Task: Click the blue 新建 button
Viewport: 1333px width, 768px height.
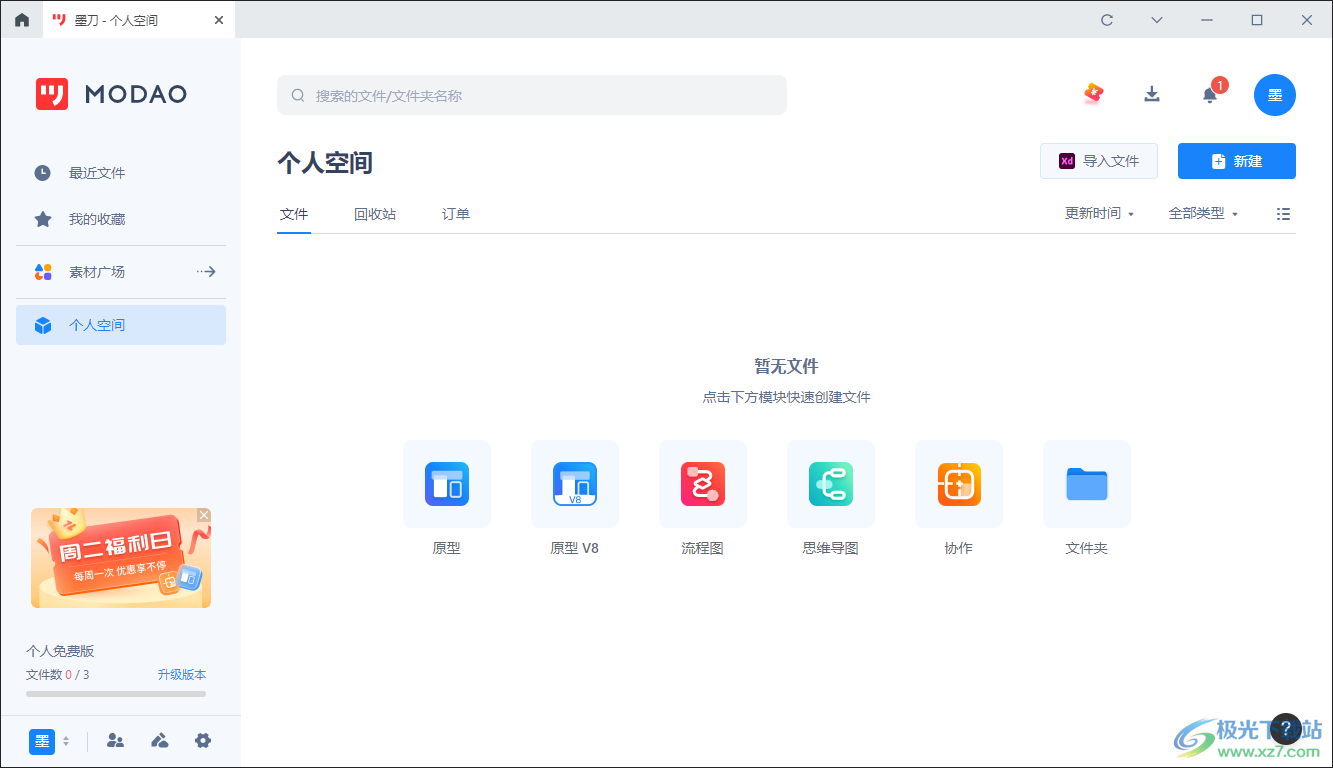Action: [1236, 161]
